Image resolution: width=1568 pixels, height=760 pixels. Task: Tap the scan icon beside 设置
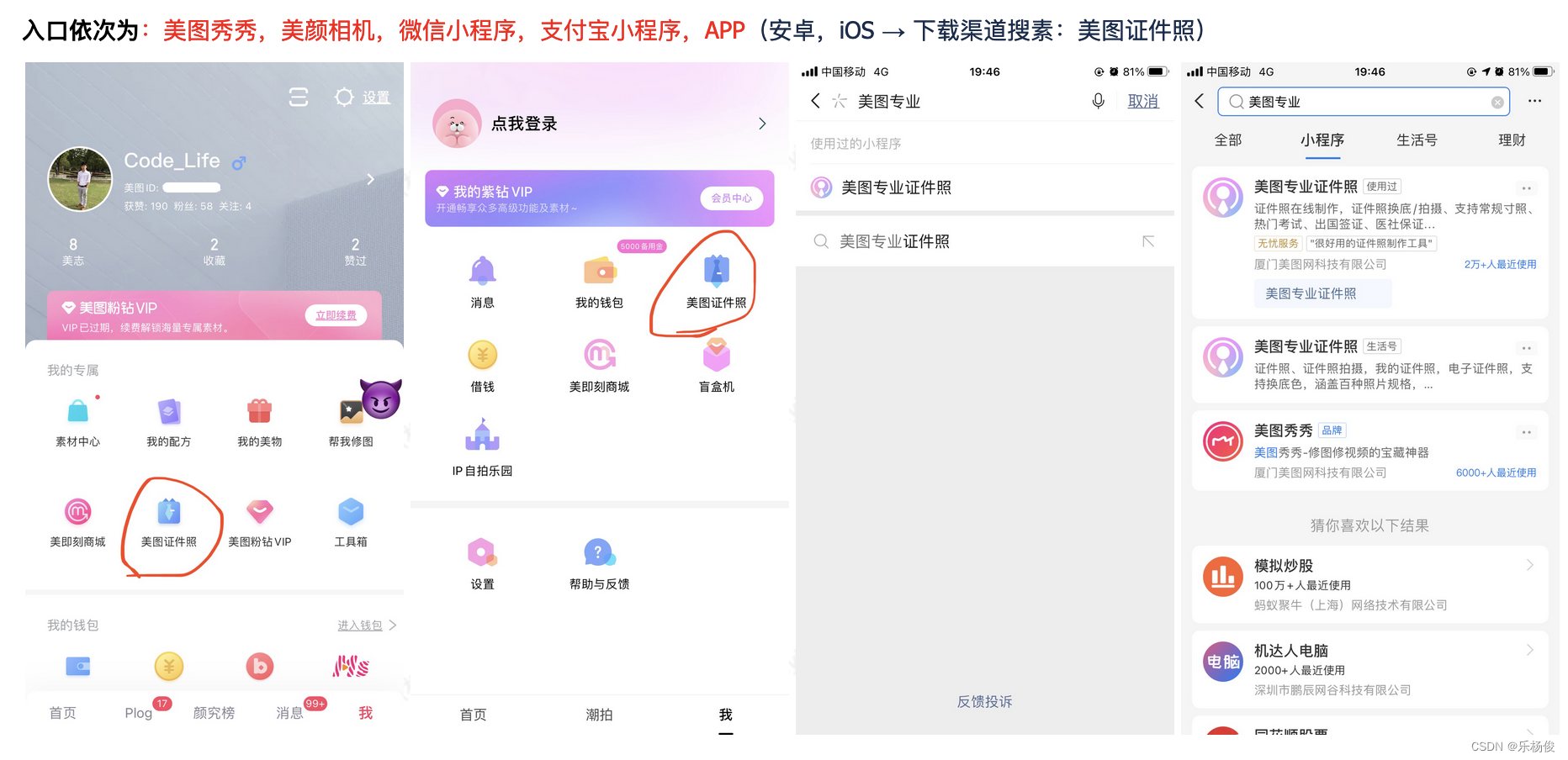299,97
